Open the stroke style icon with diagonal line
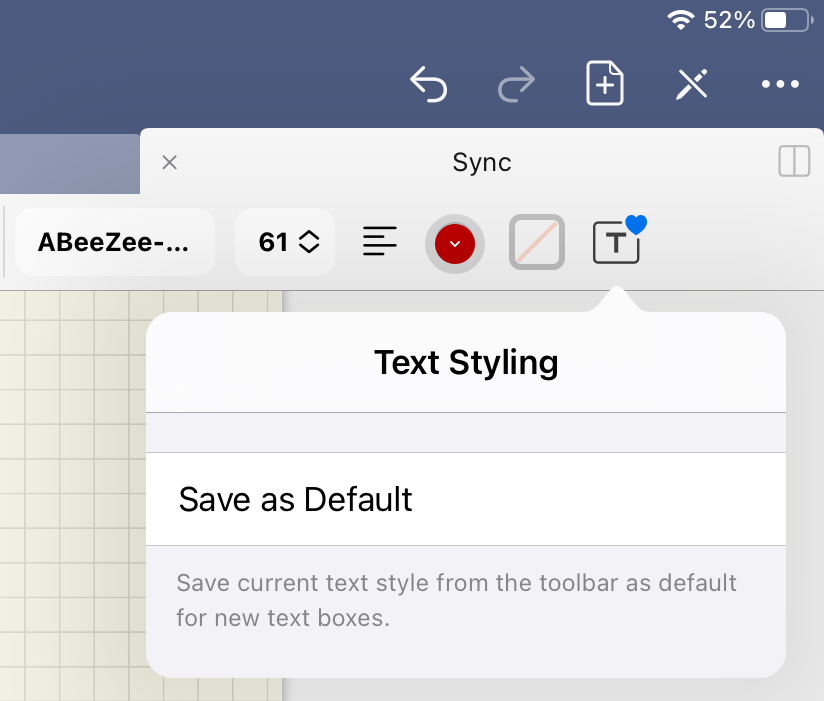 coord(537,243)
